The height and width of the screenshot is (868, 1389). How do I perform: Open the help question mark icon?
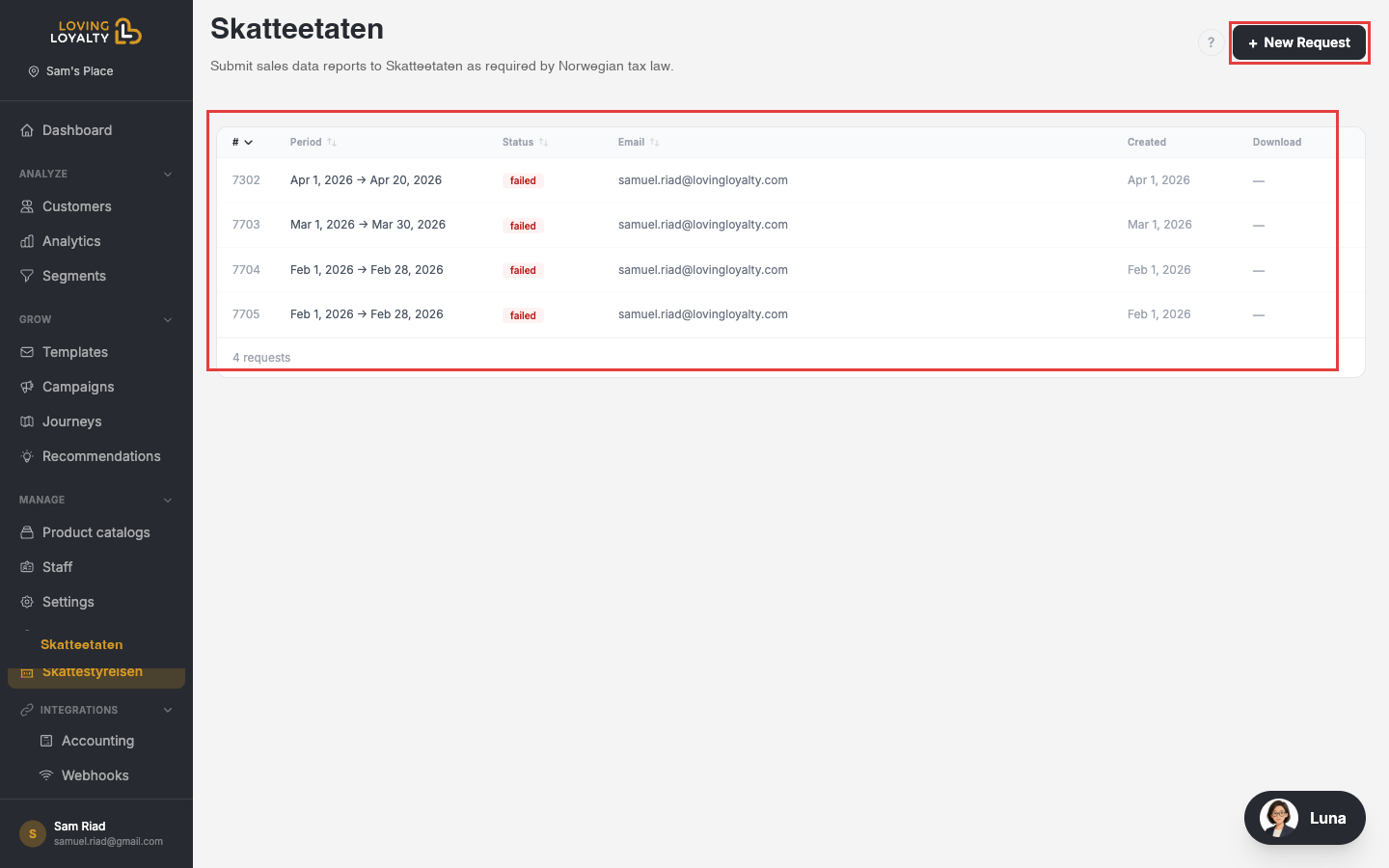point(1211,42)
